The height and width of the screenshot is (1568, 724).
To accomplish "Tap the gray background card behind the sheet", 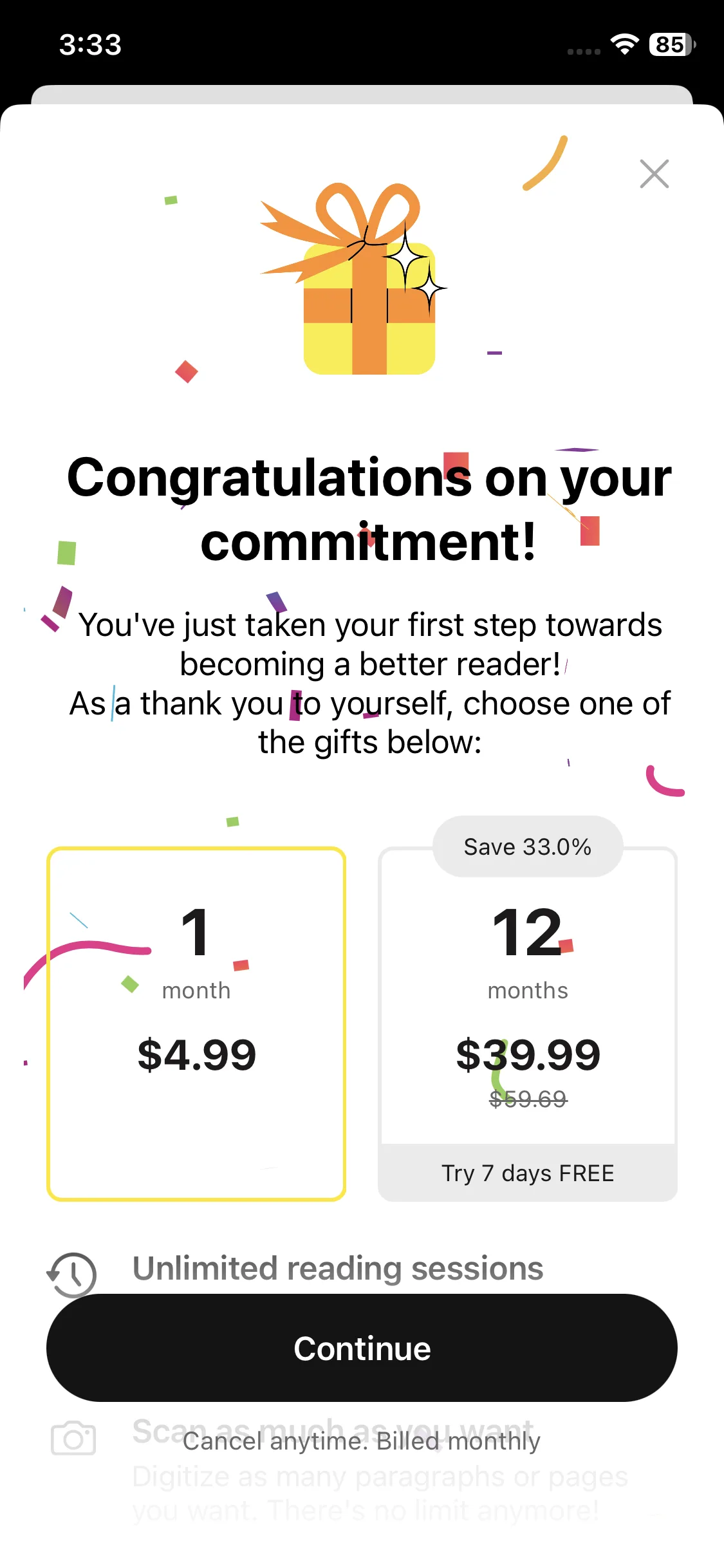I will point(362,94).
